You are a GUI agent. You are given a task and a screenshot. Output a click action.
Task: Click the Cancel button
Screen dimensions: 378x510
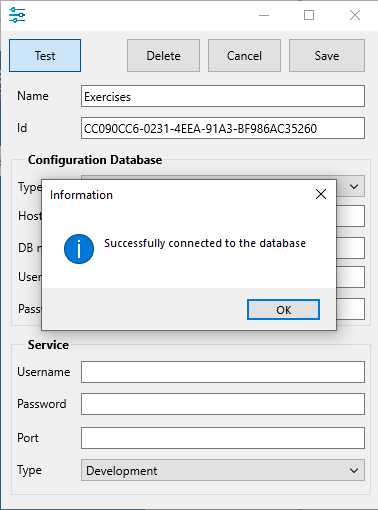tap(244, 56)
